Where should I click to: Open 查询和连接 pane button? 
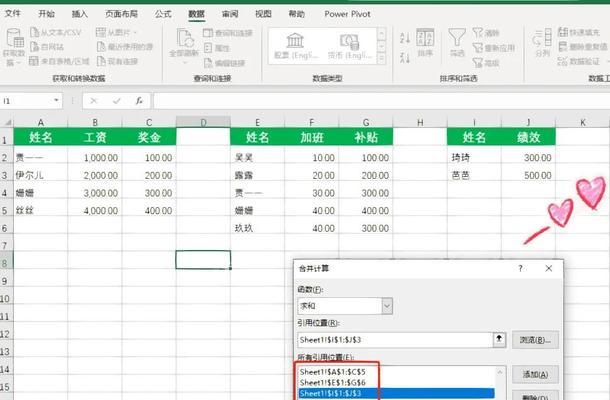click(228, 33)
